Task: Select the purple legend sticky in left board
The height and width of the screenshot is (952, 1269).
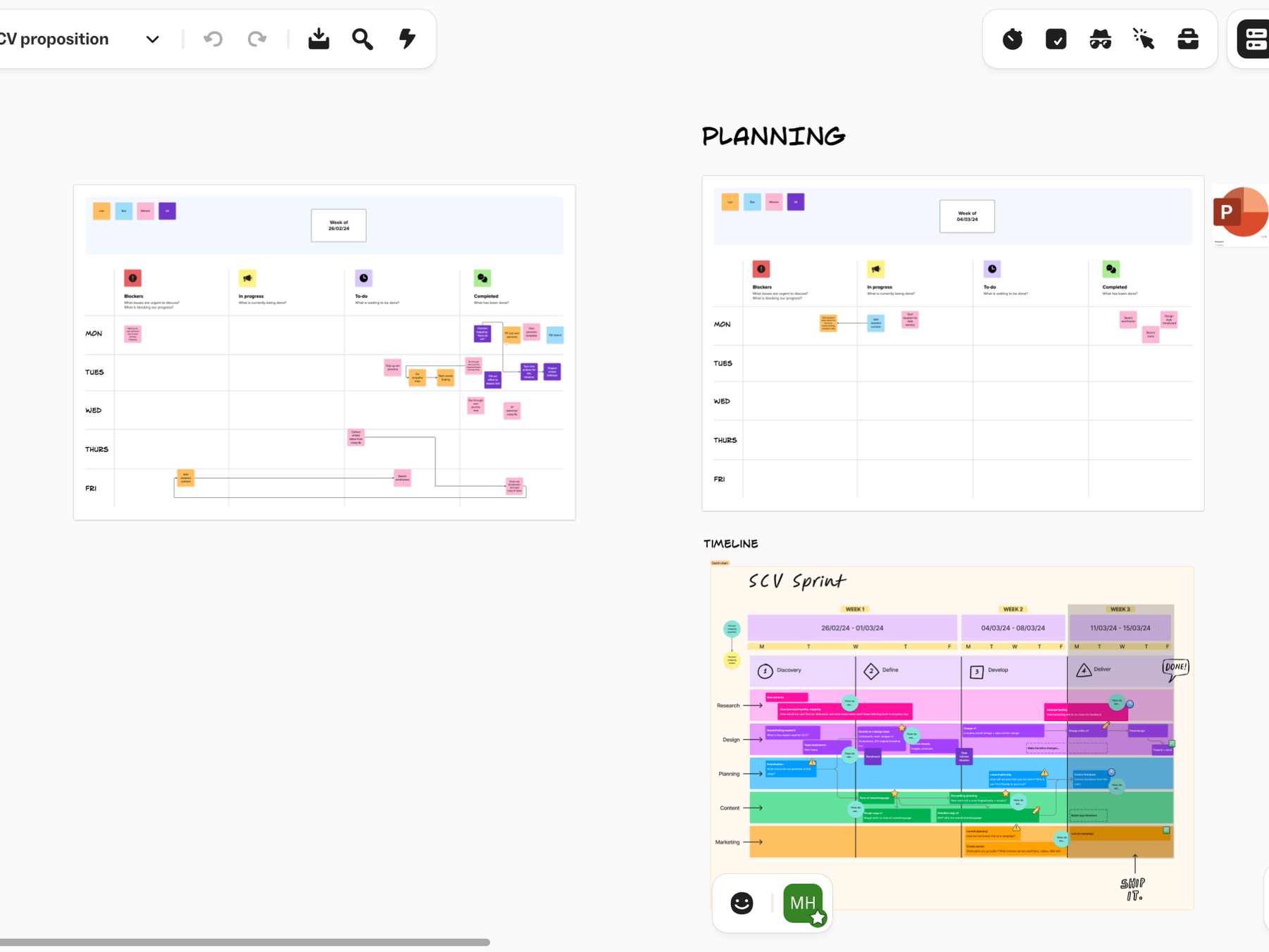Action: (167, 211)
